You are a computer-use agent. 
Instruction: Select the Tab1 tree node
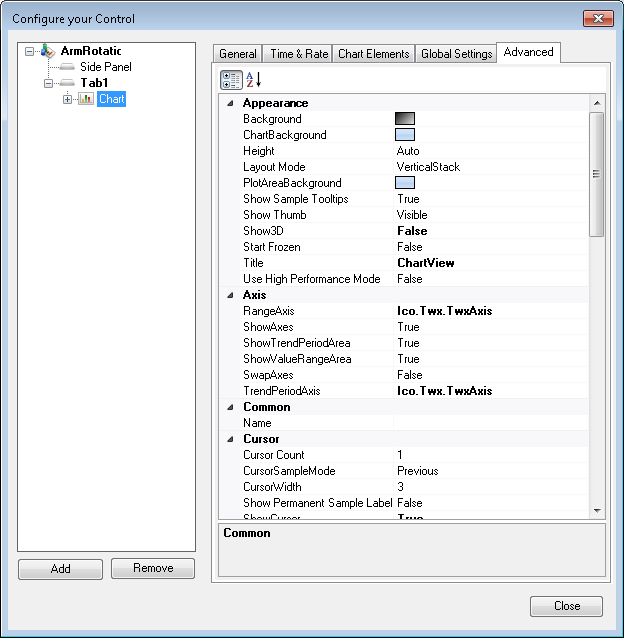pos(94,83)
